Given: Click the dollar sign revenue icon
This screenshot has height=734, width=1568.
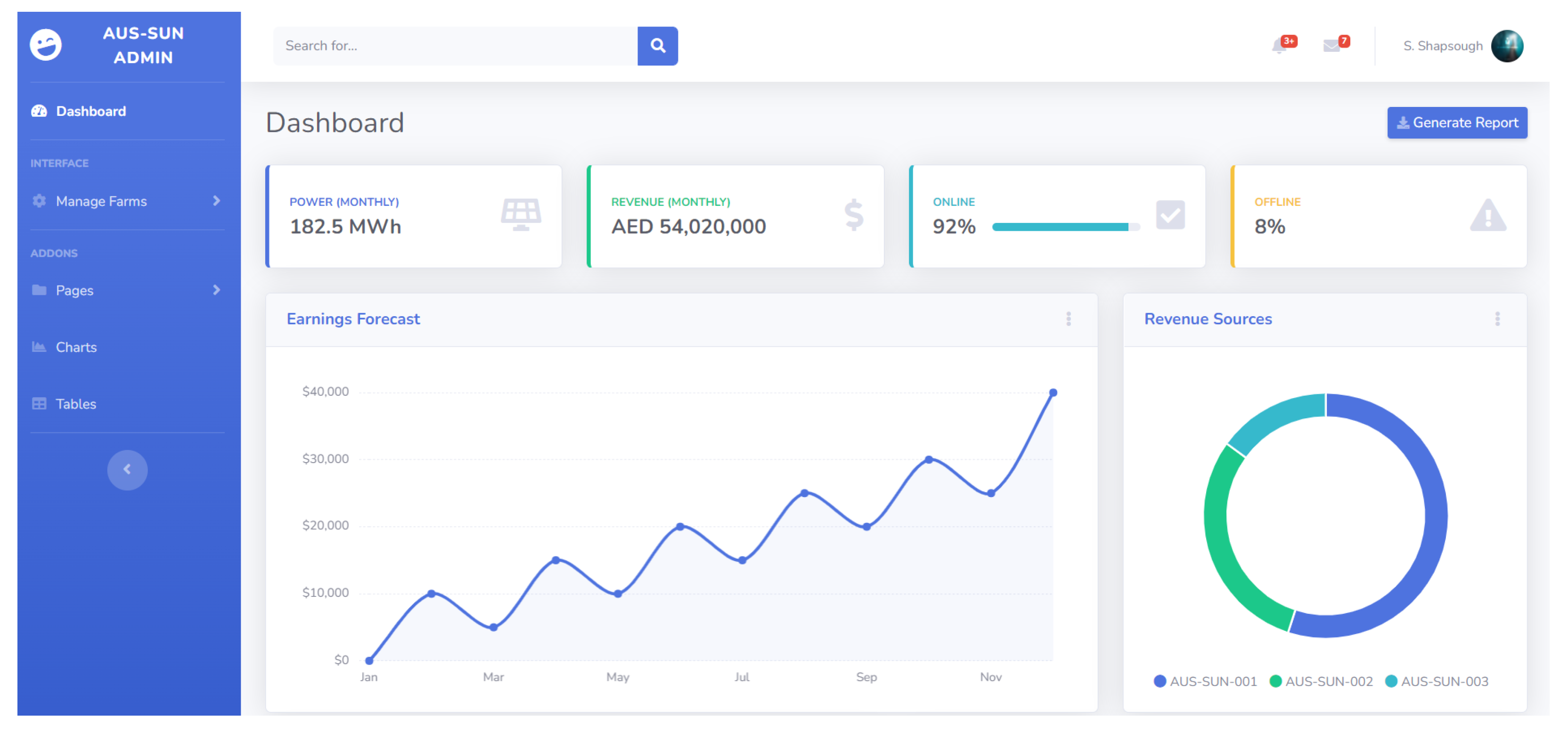Looking at the screenshot, I should point(854,215).
